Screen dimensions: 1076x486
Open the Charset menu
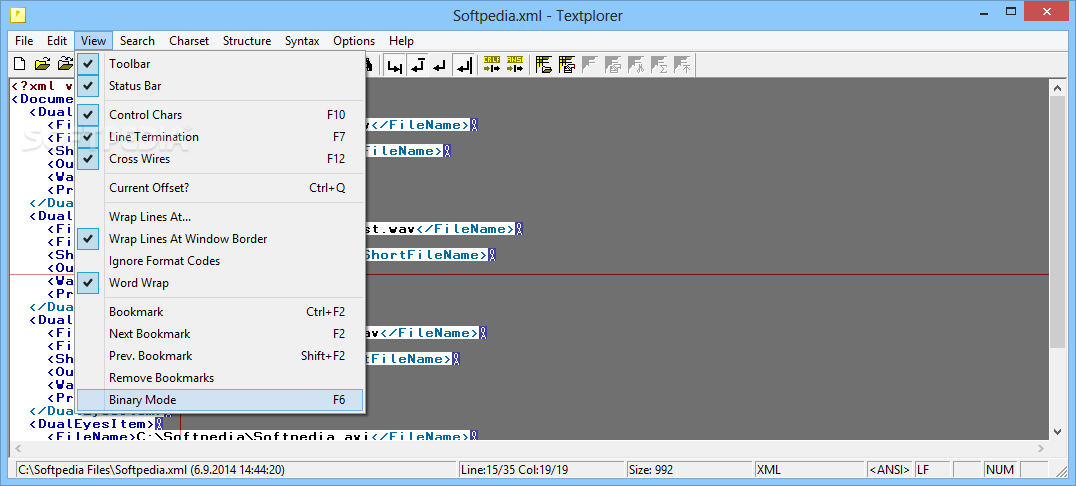pos(189,40)
